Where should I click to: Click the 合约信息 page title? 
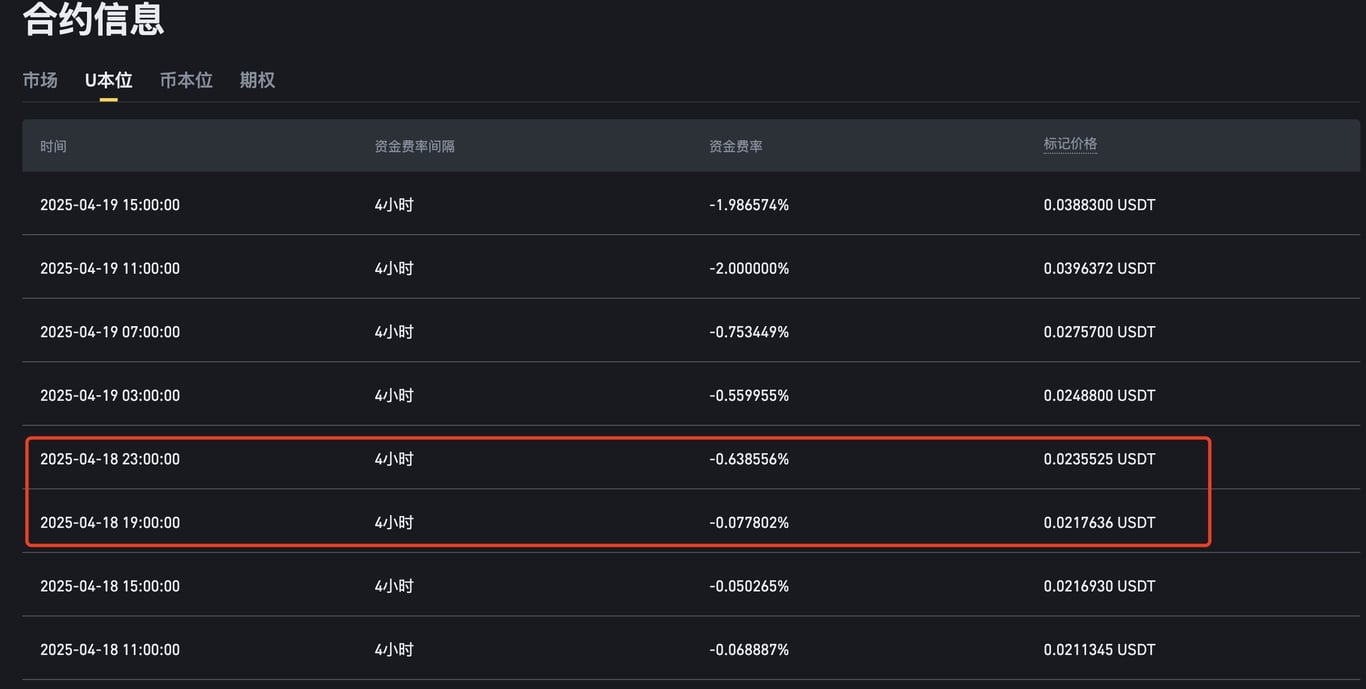click(93, 19)
